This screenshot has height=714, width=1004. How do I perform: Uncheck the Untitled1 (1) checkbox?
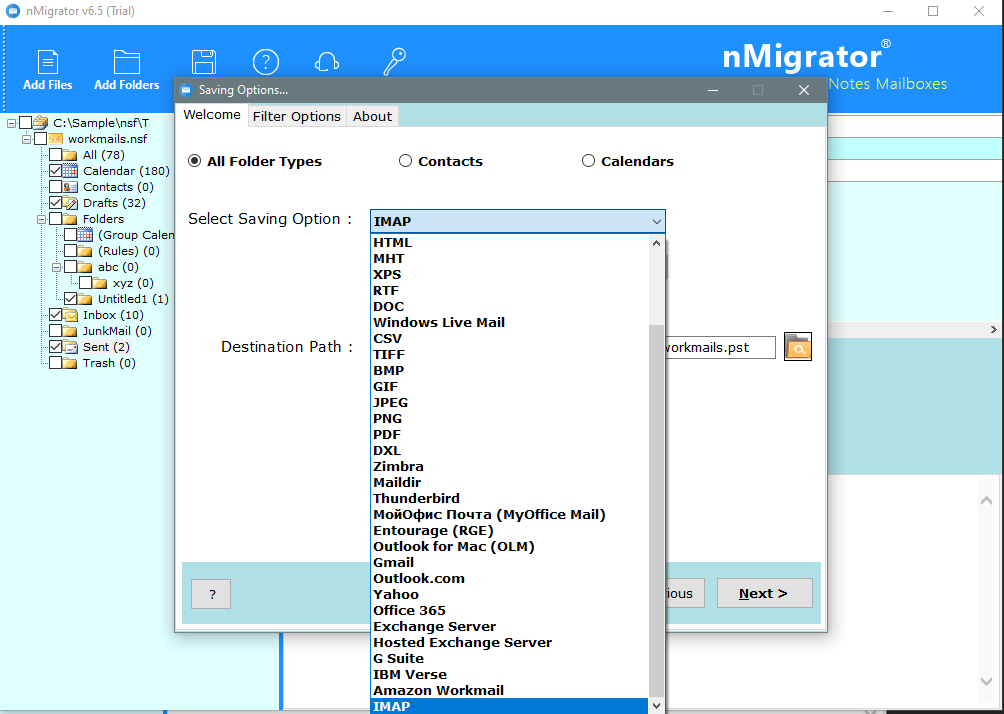tap(70, 299)
